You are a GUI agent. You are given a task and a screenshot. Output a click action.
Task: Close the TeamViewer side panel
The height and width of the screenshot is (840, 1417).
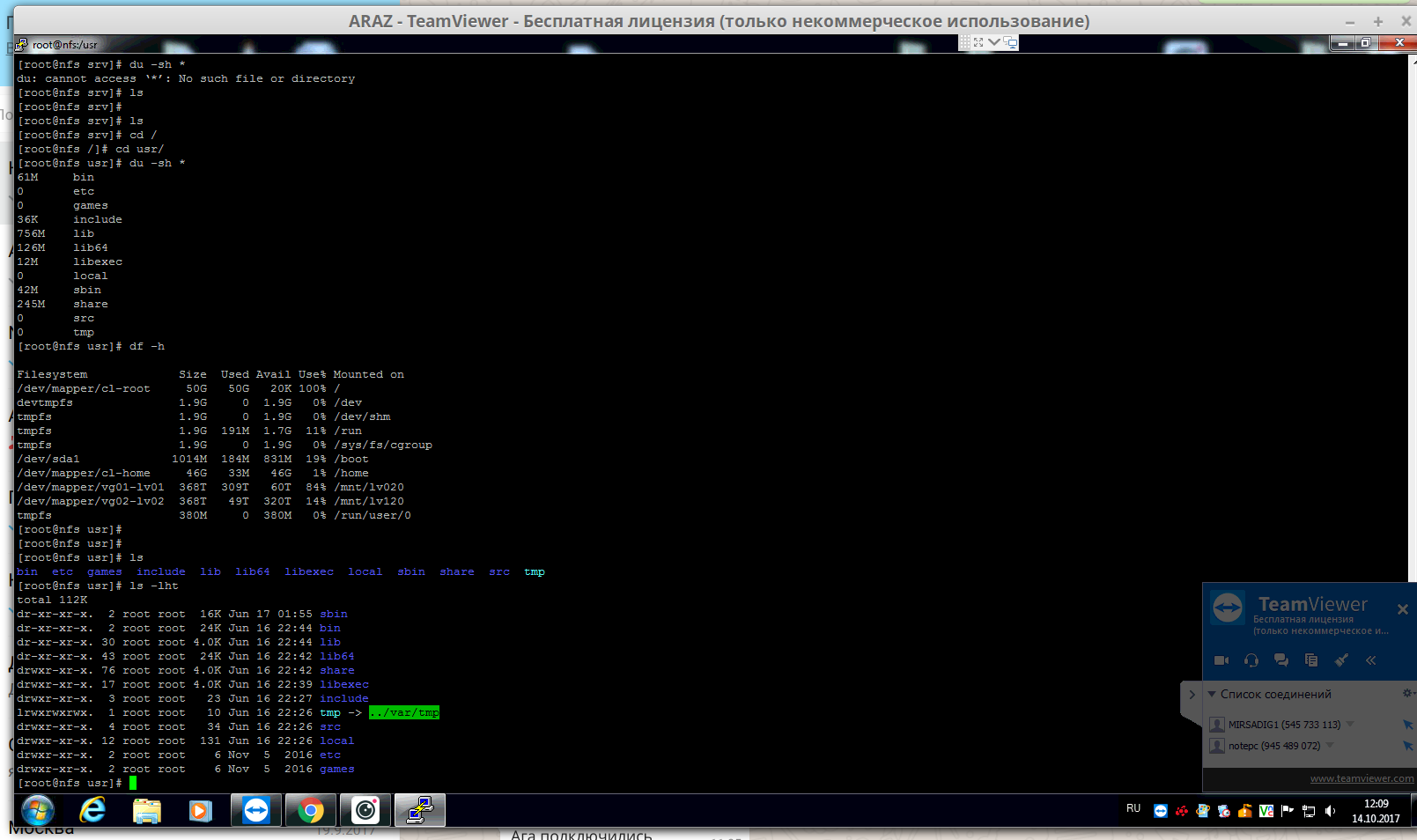coord(1403,608)
